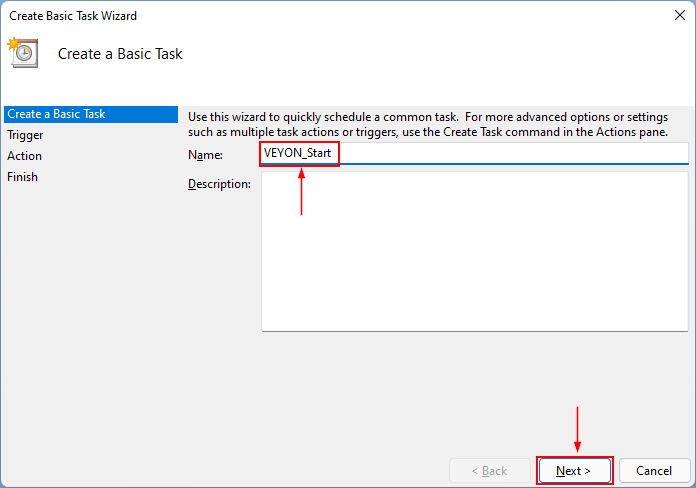Click the Create Basic Task Wizard title bar
The width and height of the screenshot is (696, 488).
[x=300, y=16]
